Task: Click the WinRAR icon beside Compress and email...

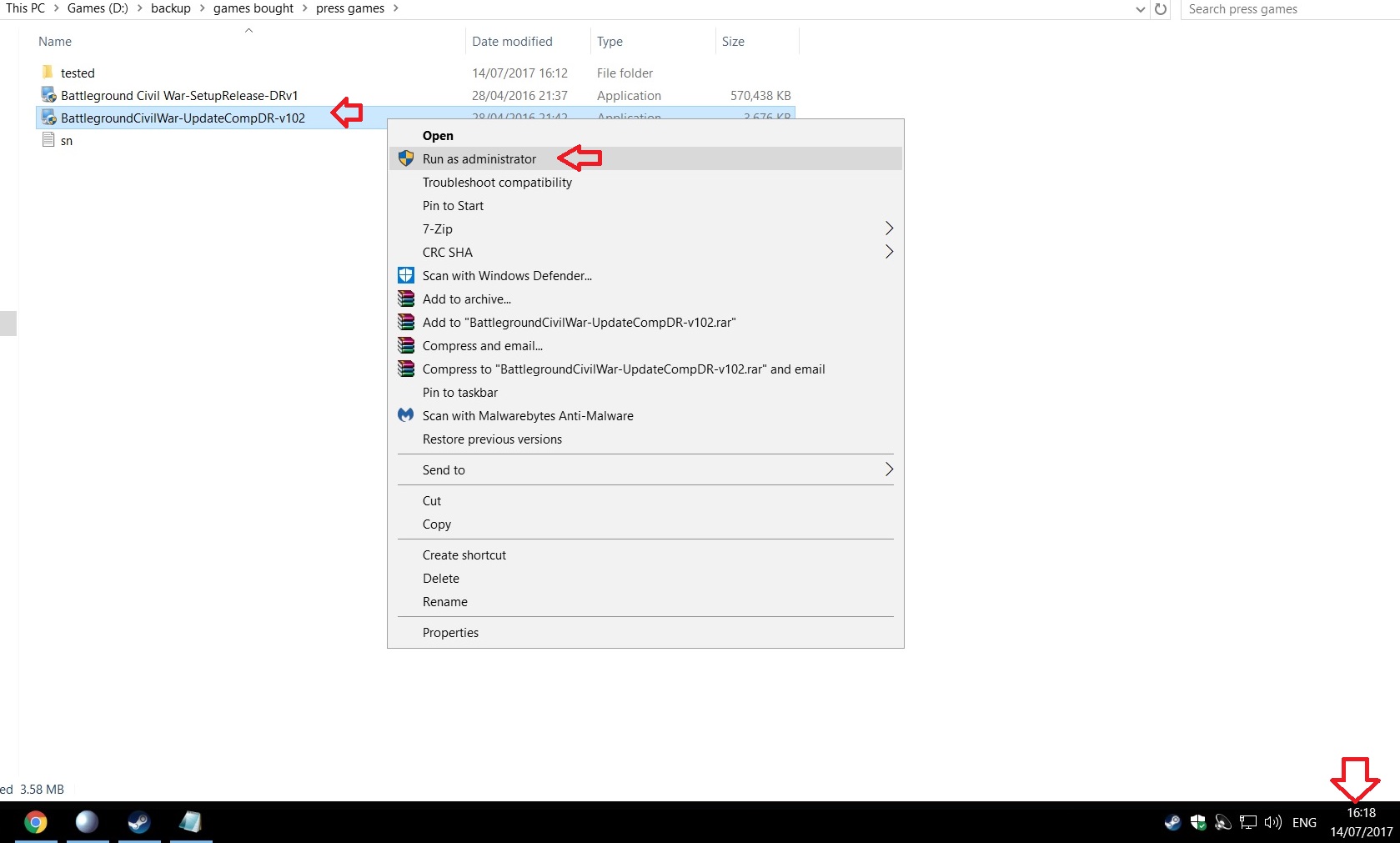Action: pos(406,345)
